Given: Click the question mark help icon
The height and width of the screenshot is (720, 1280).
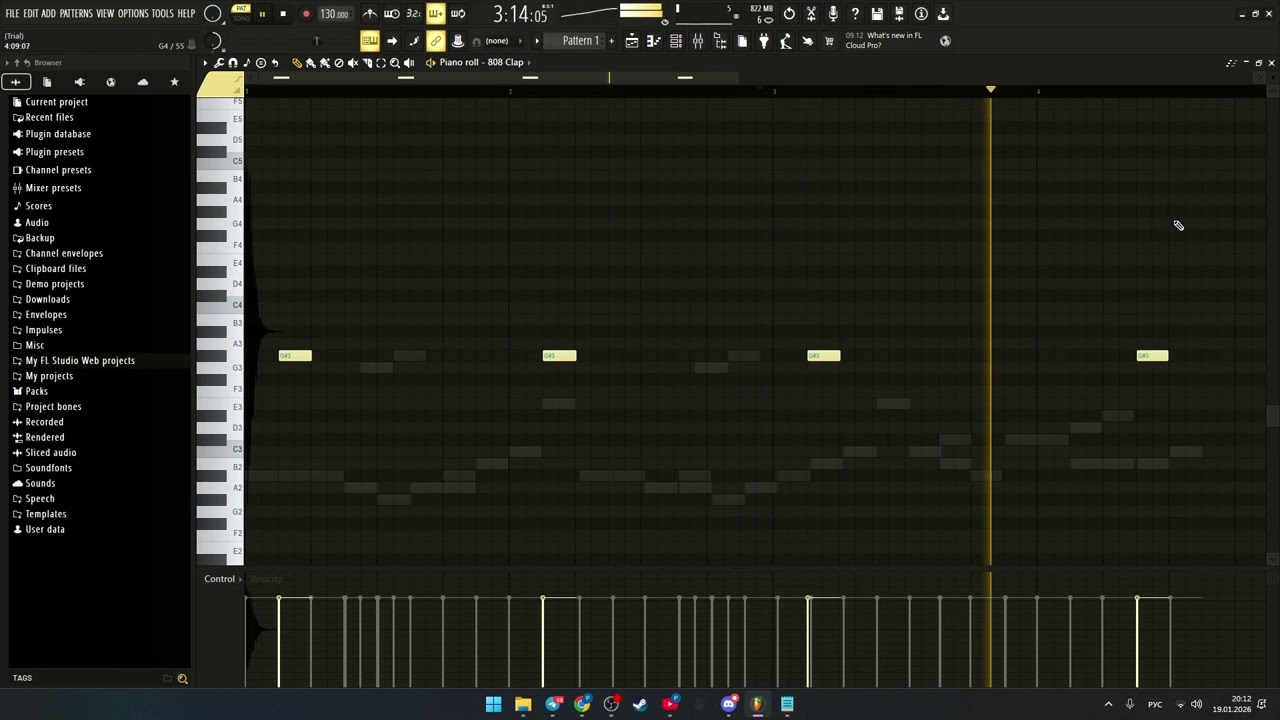Looking at the screenshot, I should (854, 14).
